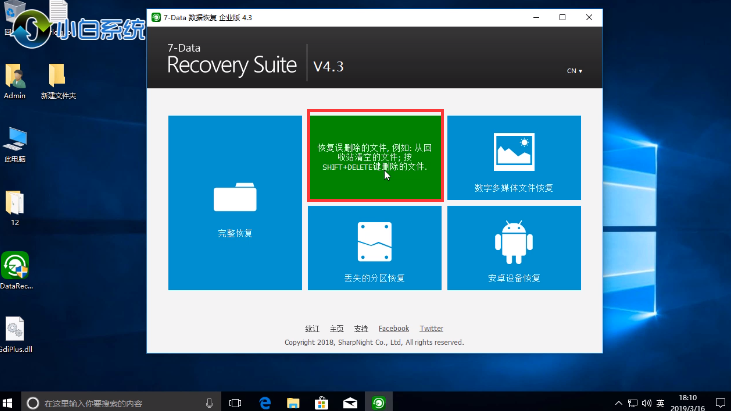The height and width of the screenshot is (411, 731).
Task: Click the Facebook link
Action: pos(393,328)
